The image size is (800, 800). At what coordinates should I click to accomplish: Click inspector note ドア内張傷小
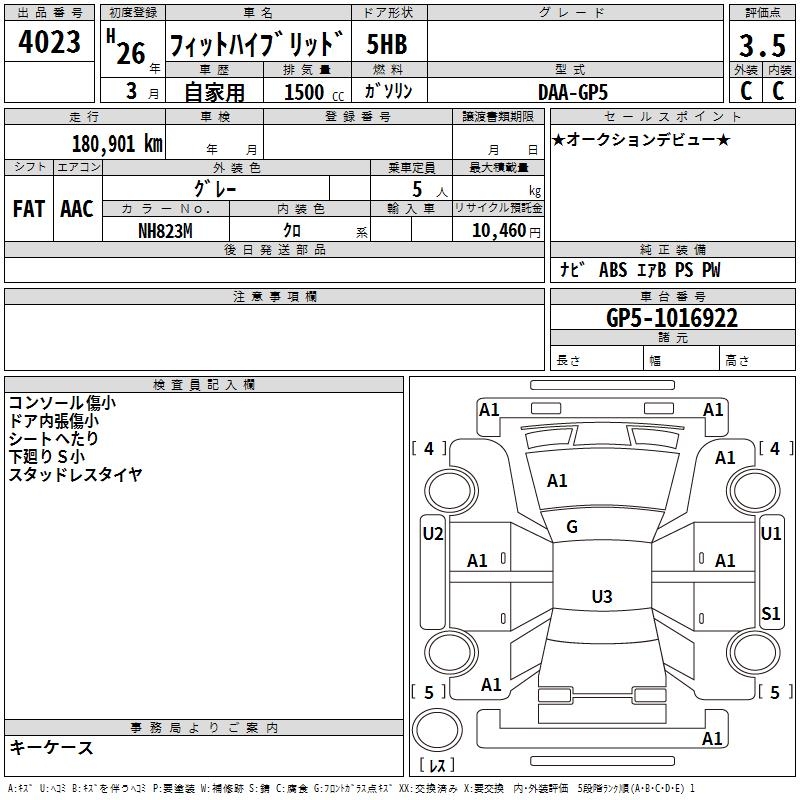click(x=54, y=421)
